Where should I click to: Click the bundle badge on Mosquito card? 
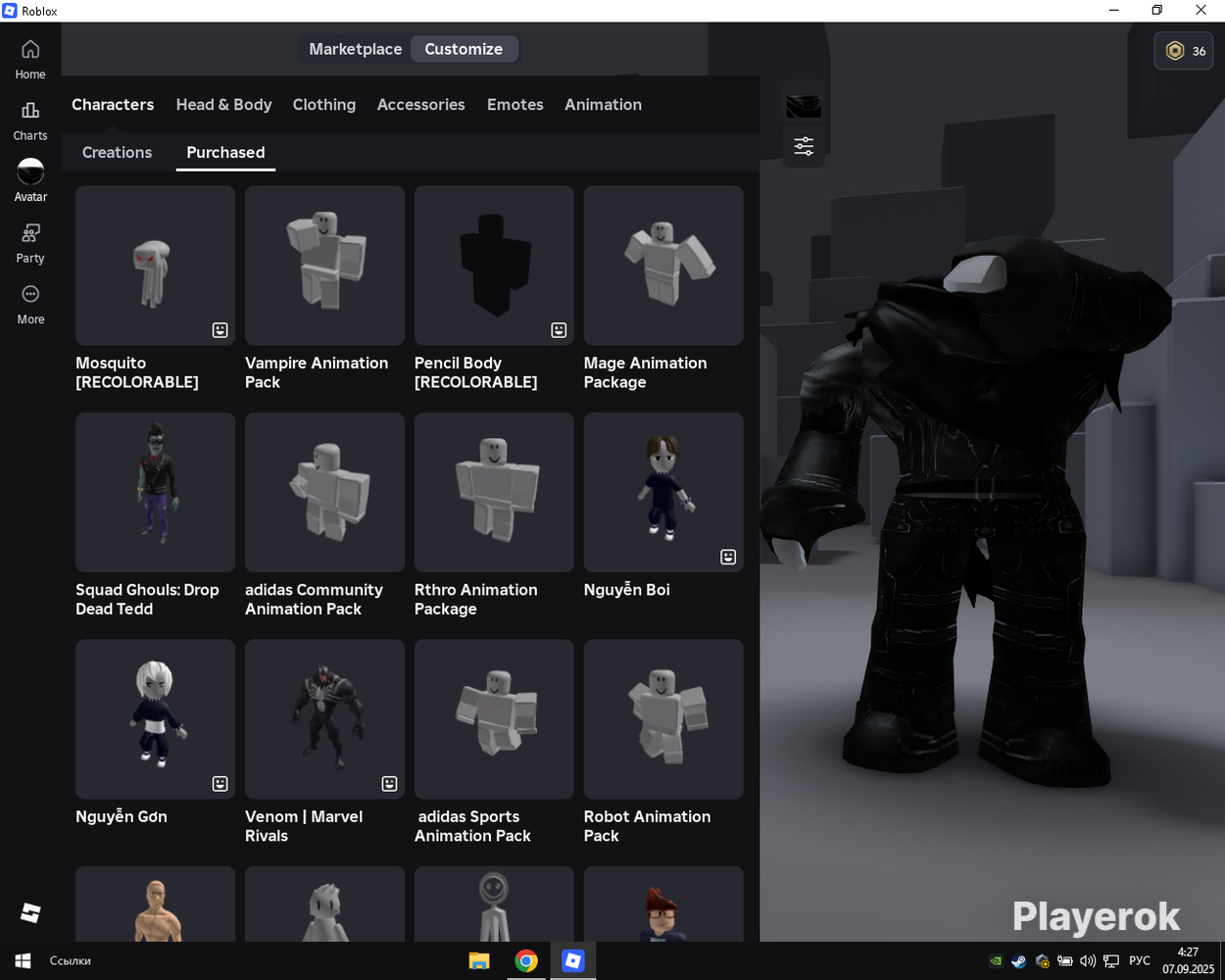coord(220,330)
